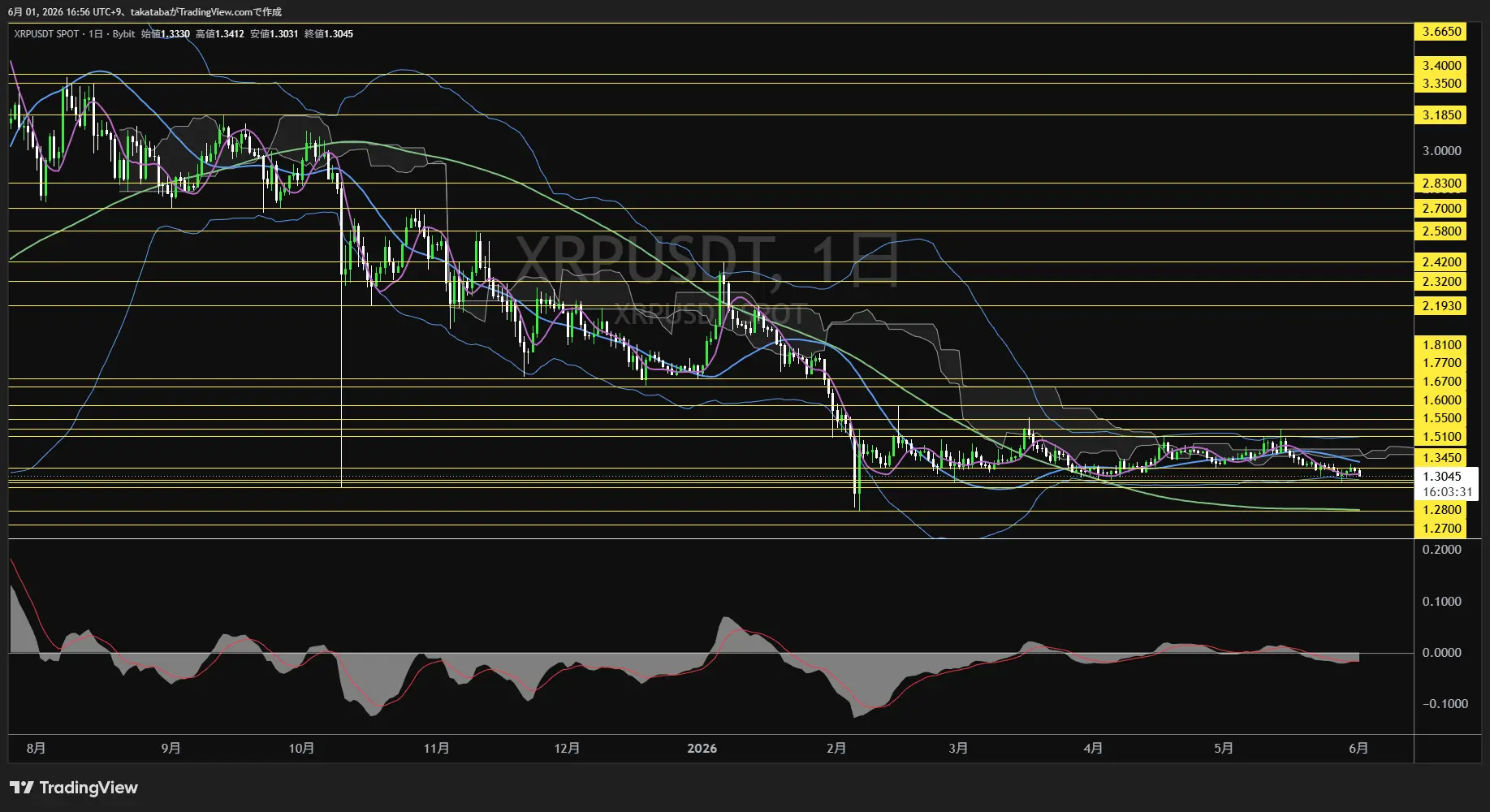Click the 16:03:31 countdown timer
The image size is (1490, 812).
coord(1447,492)
